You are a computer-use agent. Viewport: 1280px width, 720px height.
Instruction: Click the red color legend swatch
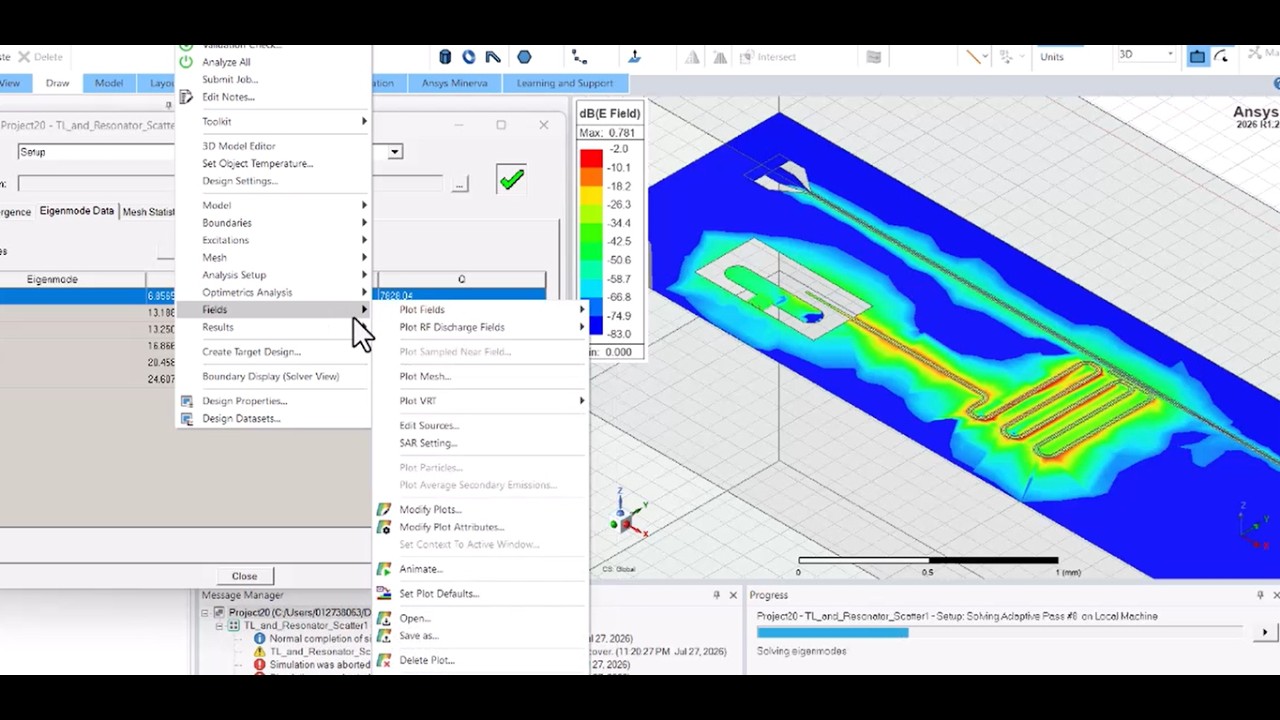[x=592, y=159]
